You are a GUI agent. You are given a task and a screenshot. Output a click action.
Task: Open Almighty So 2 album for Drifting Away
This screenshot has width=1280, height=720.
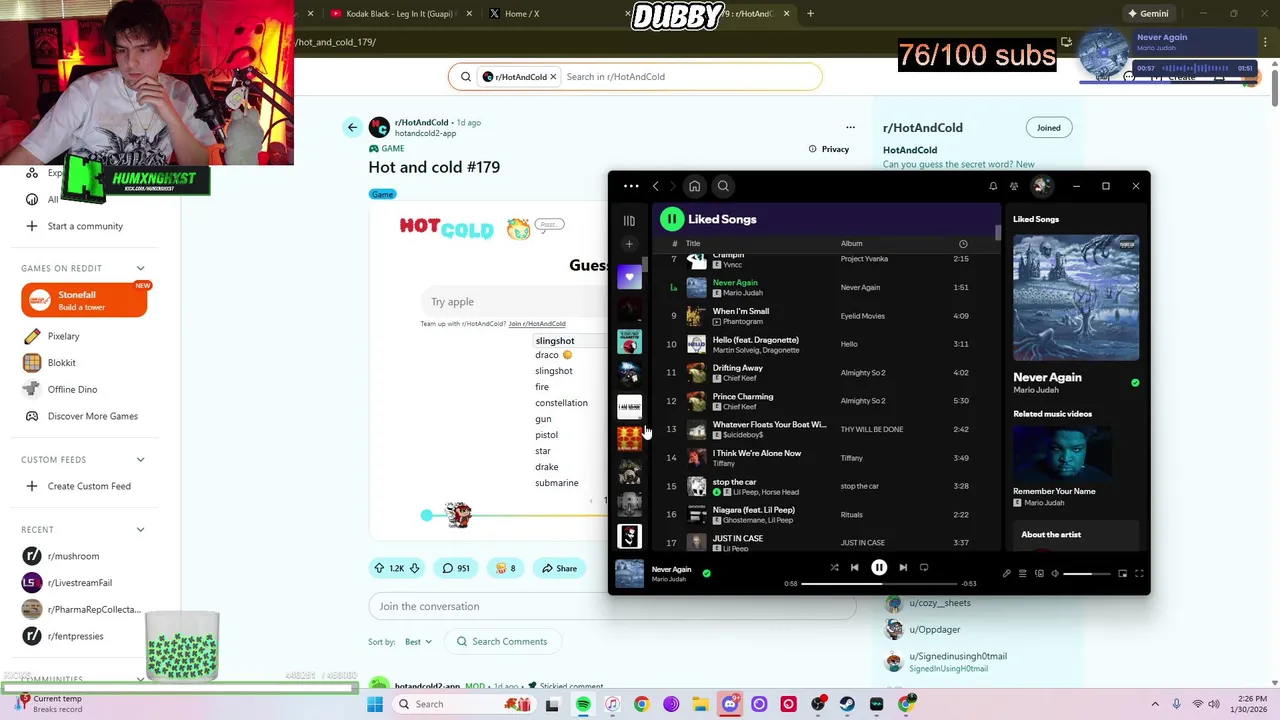pyautogui.click(x=863, y=373)
